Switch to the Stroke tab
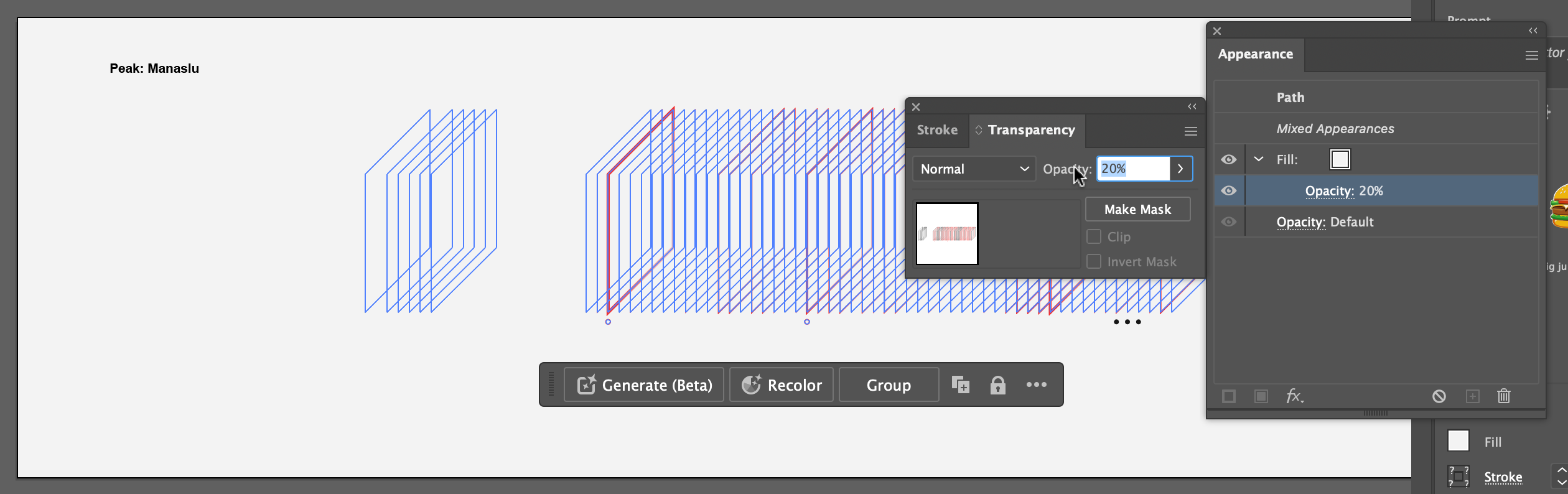 coord(936,130)
